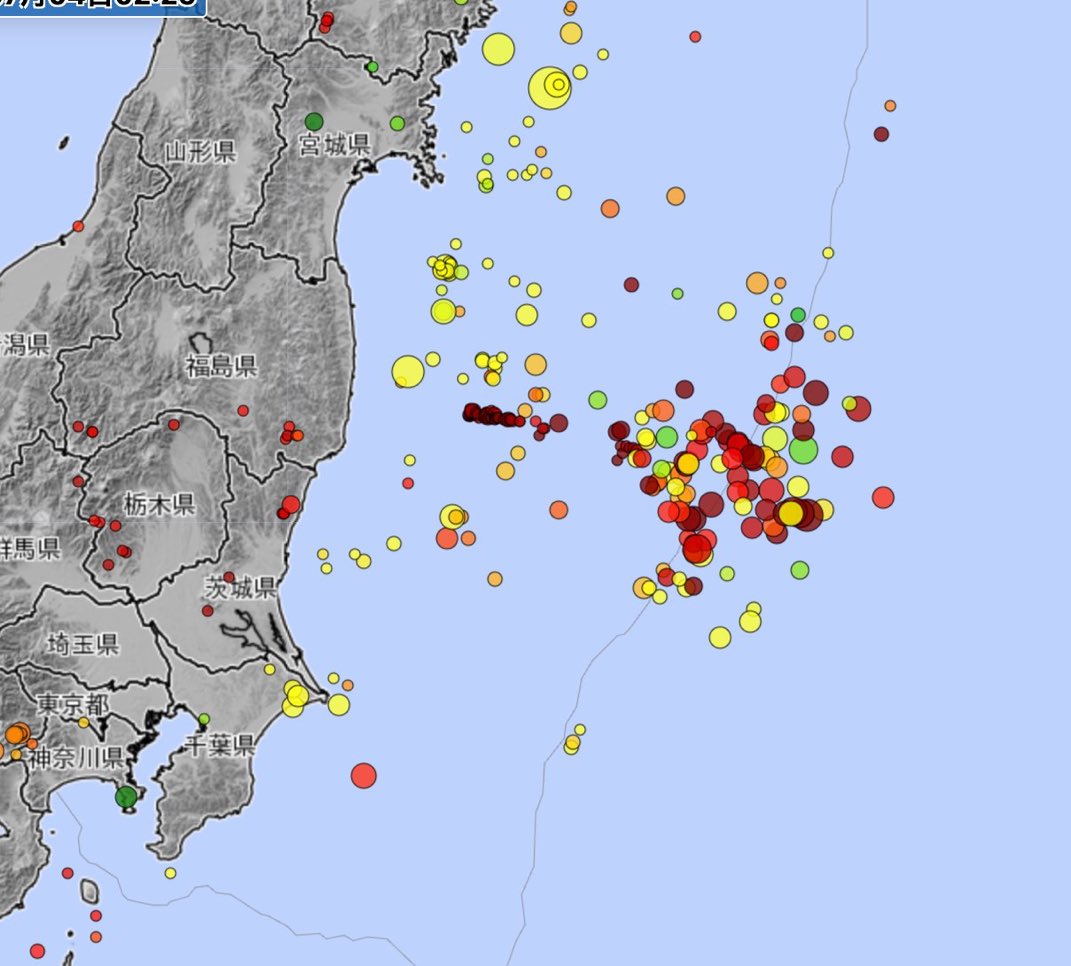Click the 宮城県 prefecture label
1071x966 pixels.
click(x=335, y=144)
